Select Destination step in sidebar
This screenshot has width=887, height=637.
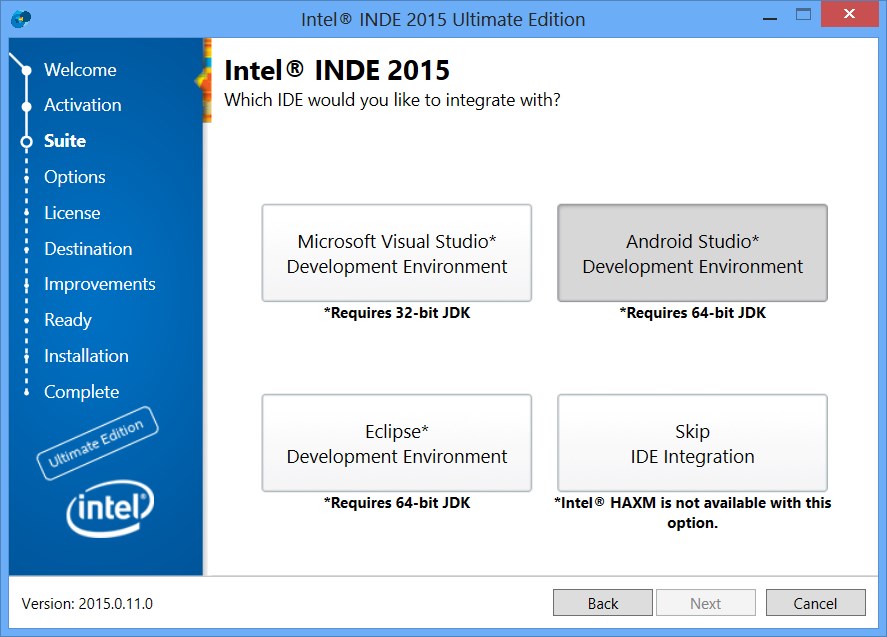88,249
